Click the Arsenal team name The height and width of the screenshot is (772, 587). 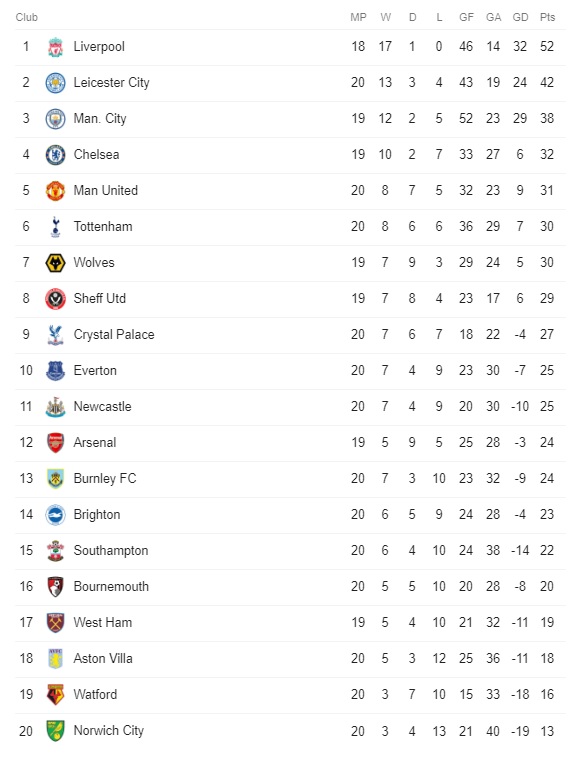click(x=95, y=442)
